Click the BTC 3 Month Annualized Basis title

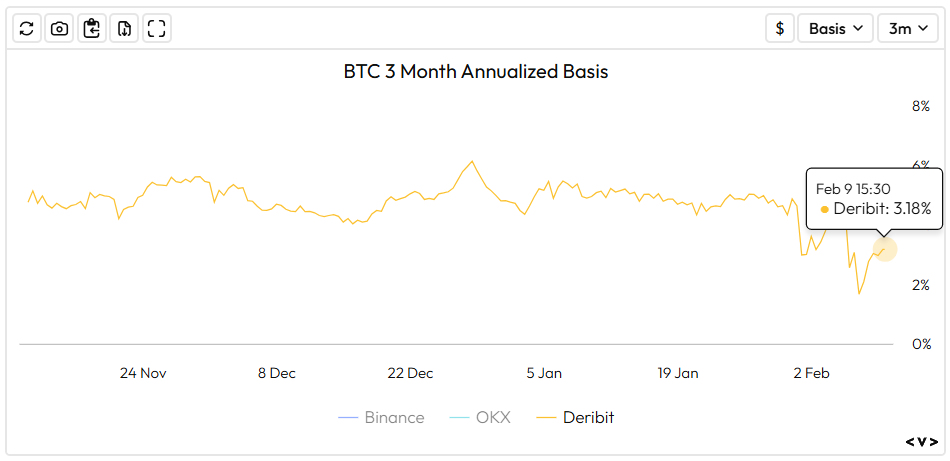[475, 72]
